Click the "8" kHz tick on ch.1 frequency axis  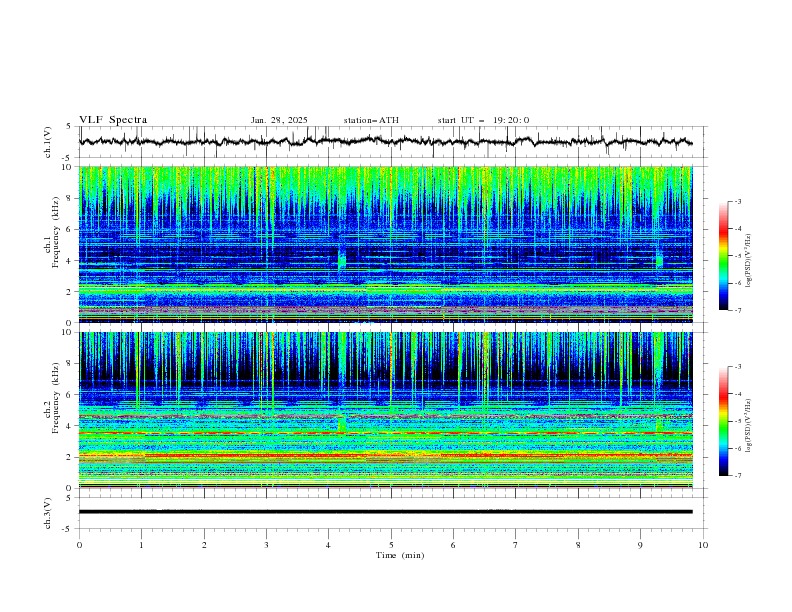(68, 198)
